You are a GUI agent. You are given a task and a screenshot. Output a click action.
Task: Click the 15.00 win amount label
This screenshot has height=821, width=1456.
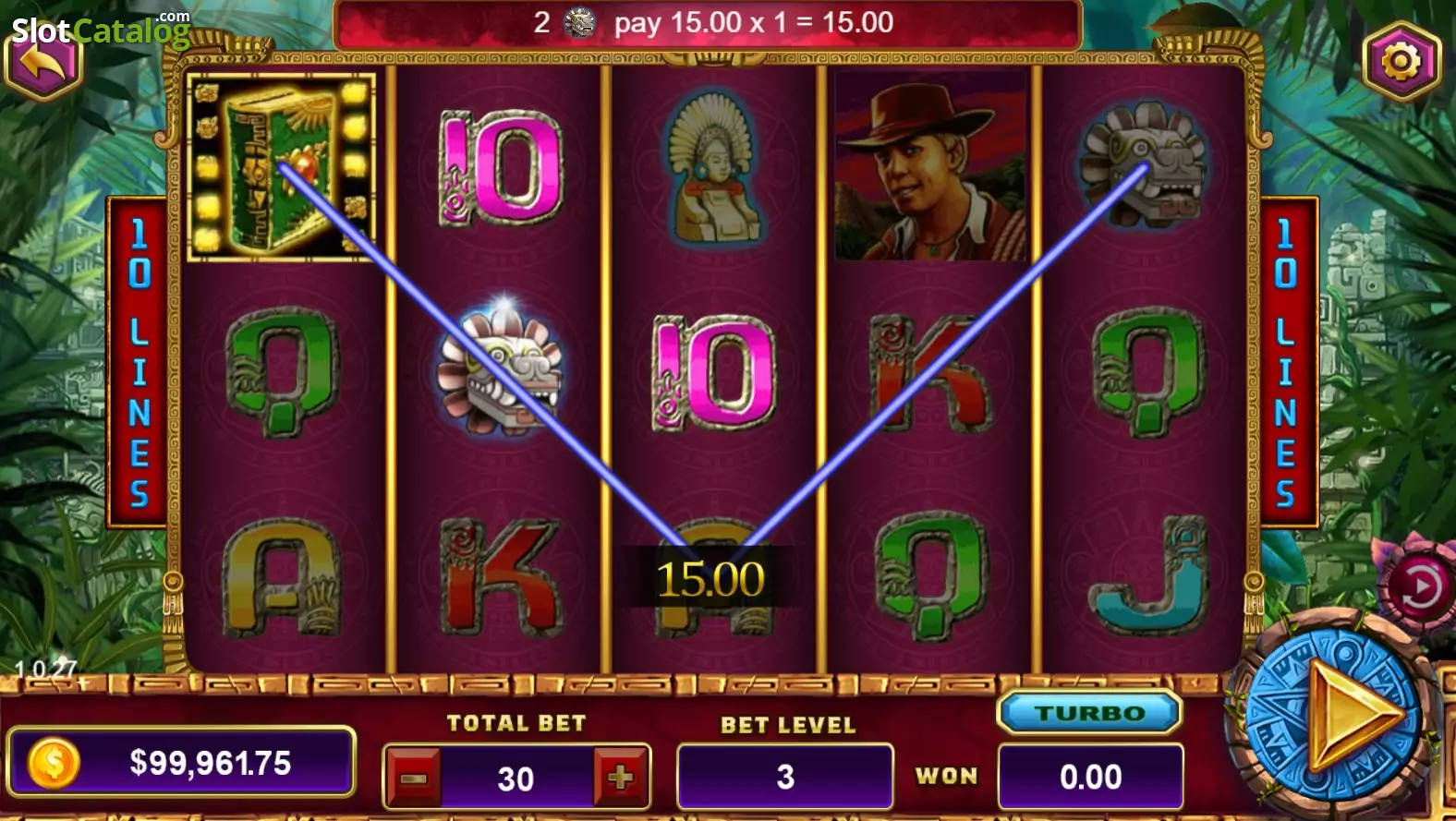click(710, 579)
